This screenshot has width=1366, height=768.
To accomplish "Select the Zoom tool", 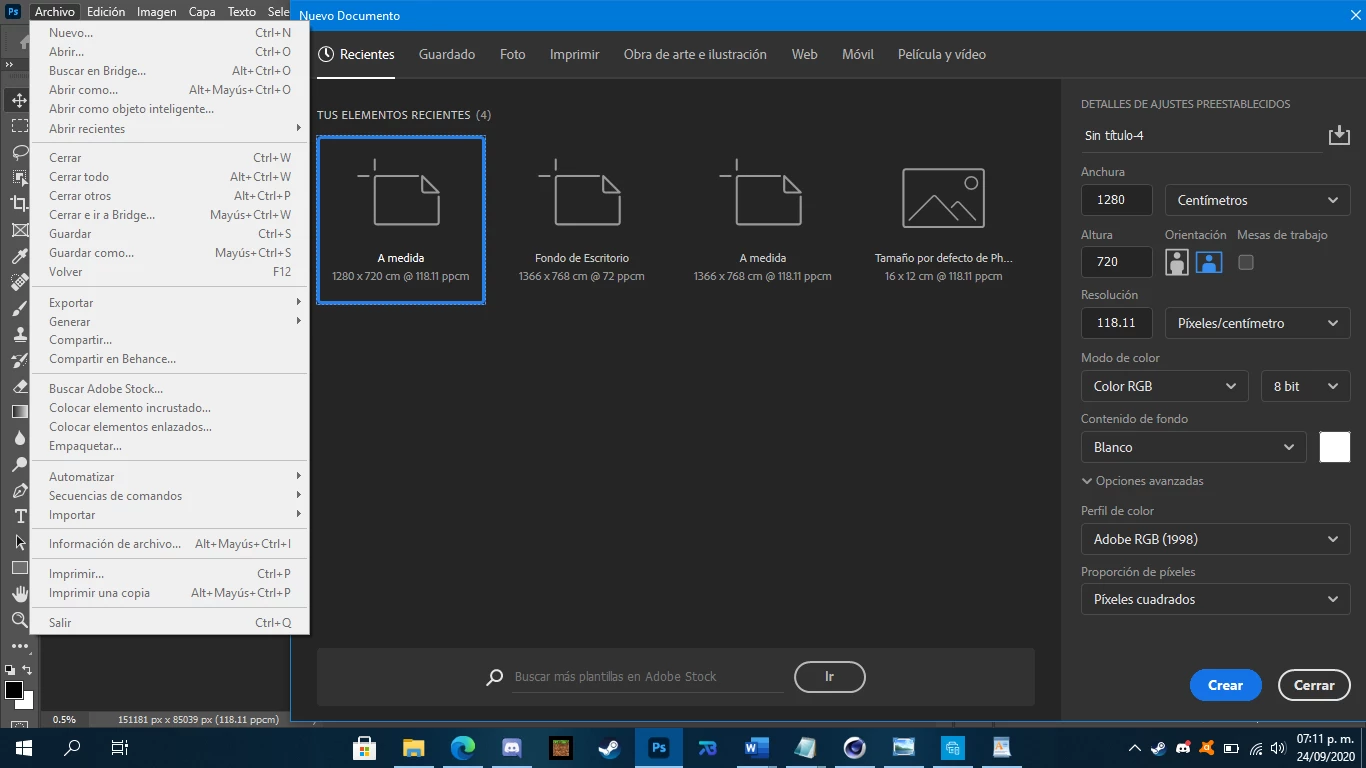I will point(19,620).
